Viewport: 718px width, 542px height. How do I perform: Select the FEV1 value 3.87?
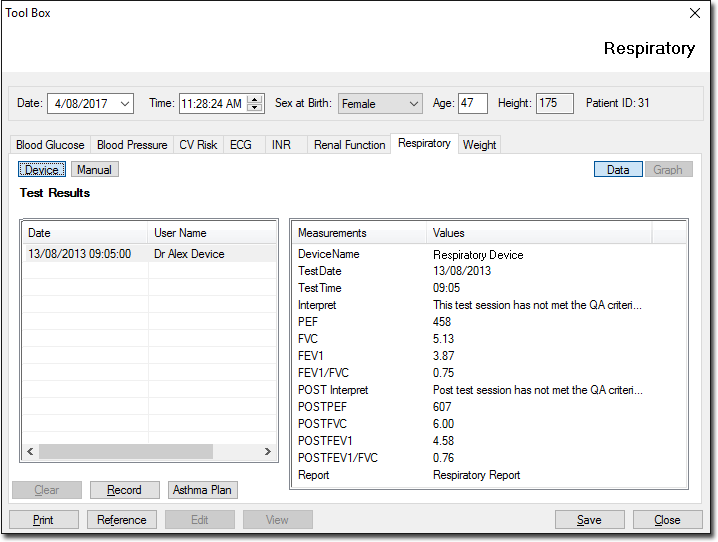[x=443, y=356]
